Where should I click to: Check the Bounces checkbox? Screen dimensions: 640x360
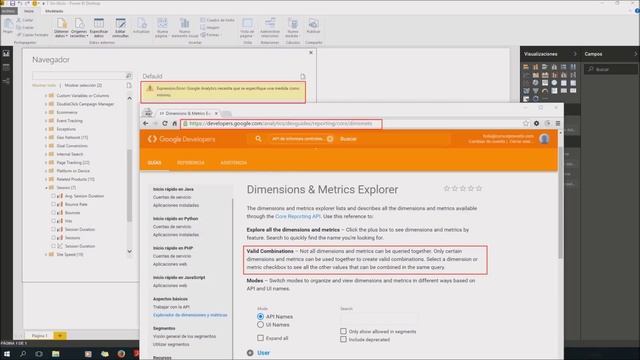pyautogui.click(x=53, y=213)
